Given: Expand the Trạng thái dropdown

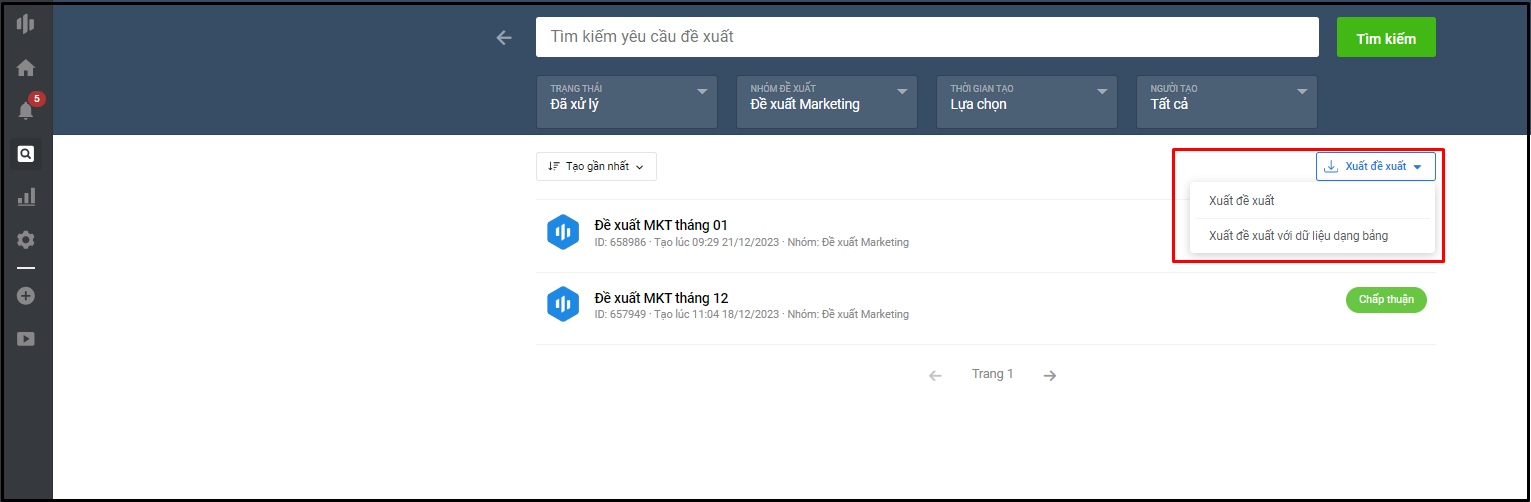Looking at the screenshot, I should click(x=627, y=102).
